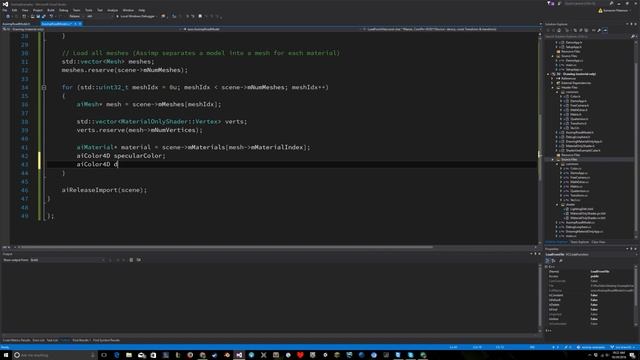The image size is (640, 360).
Task: Open the File menu
Action: [4, 10]
